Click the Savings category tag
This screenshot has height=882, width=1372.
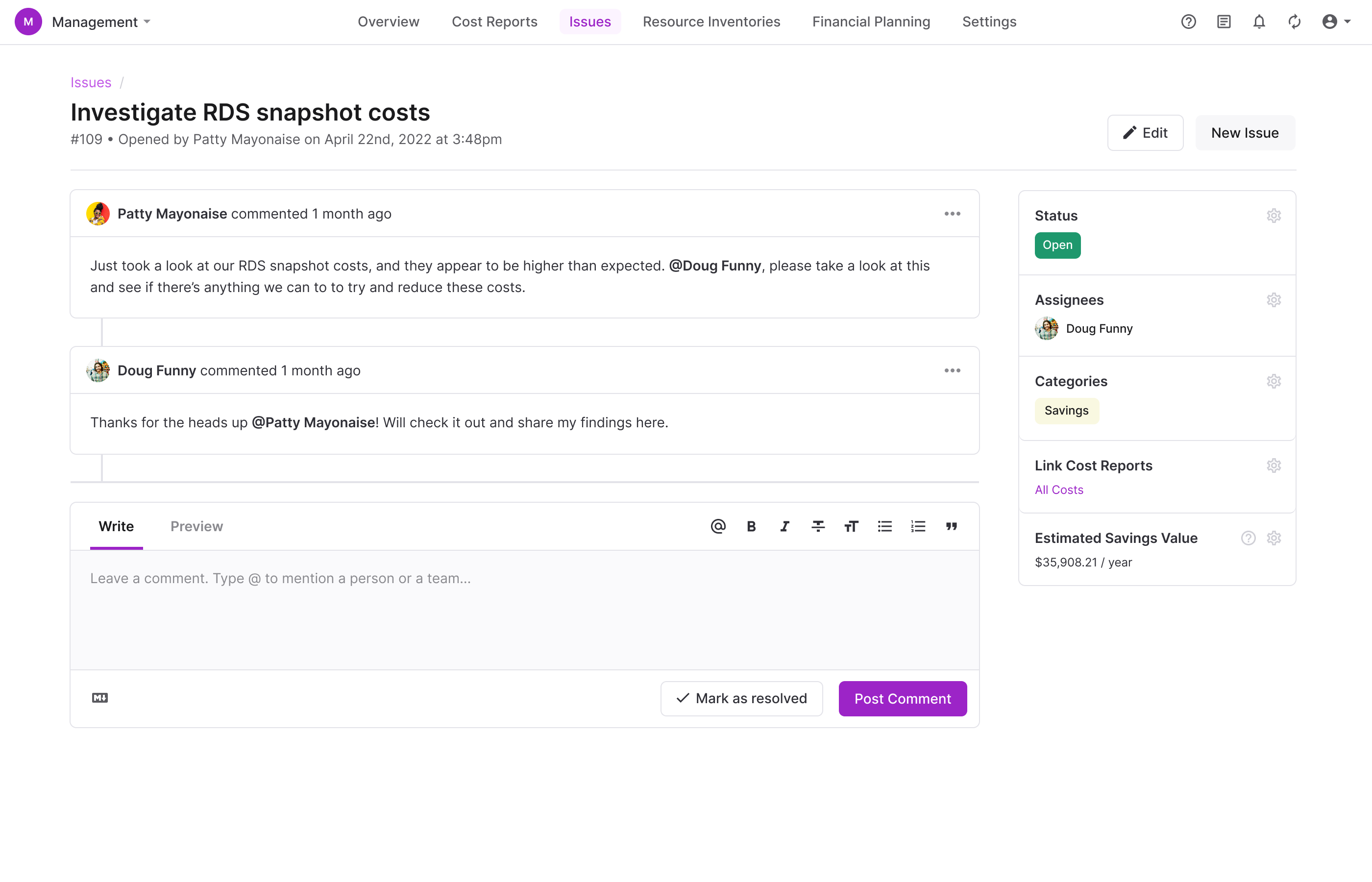click(1066, 411)
